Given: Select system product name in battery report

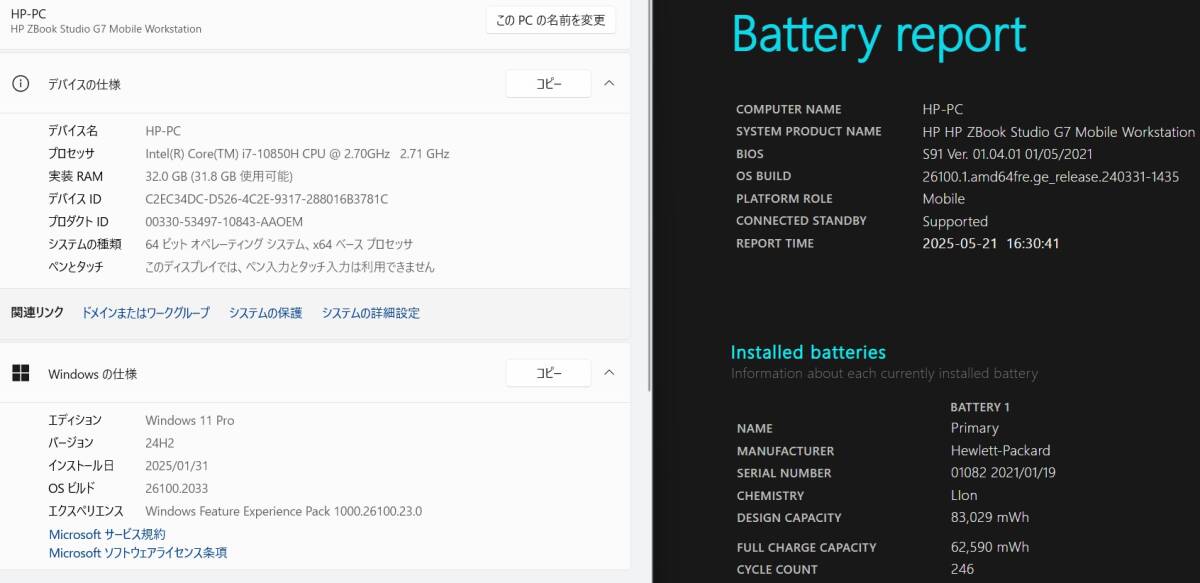Looking at the screenshot, I should [x=1058, y=132].
